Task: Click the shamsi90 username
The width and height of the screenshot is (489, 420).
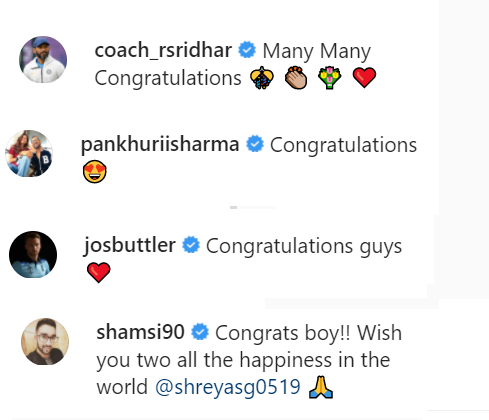Action: pyautogui.click(x=140, y=332)
